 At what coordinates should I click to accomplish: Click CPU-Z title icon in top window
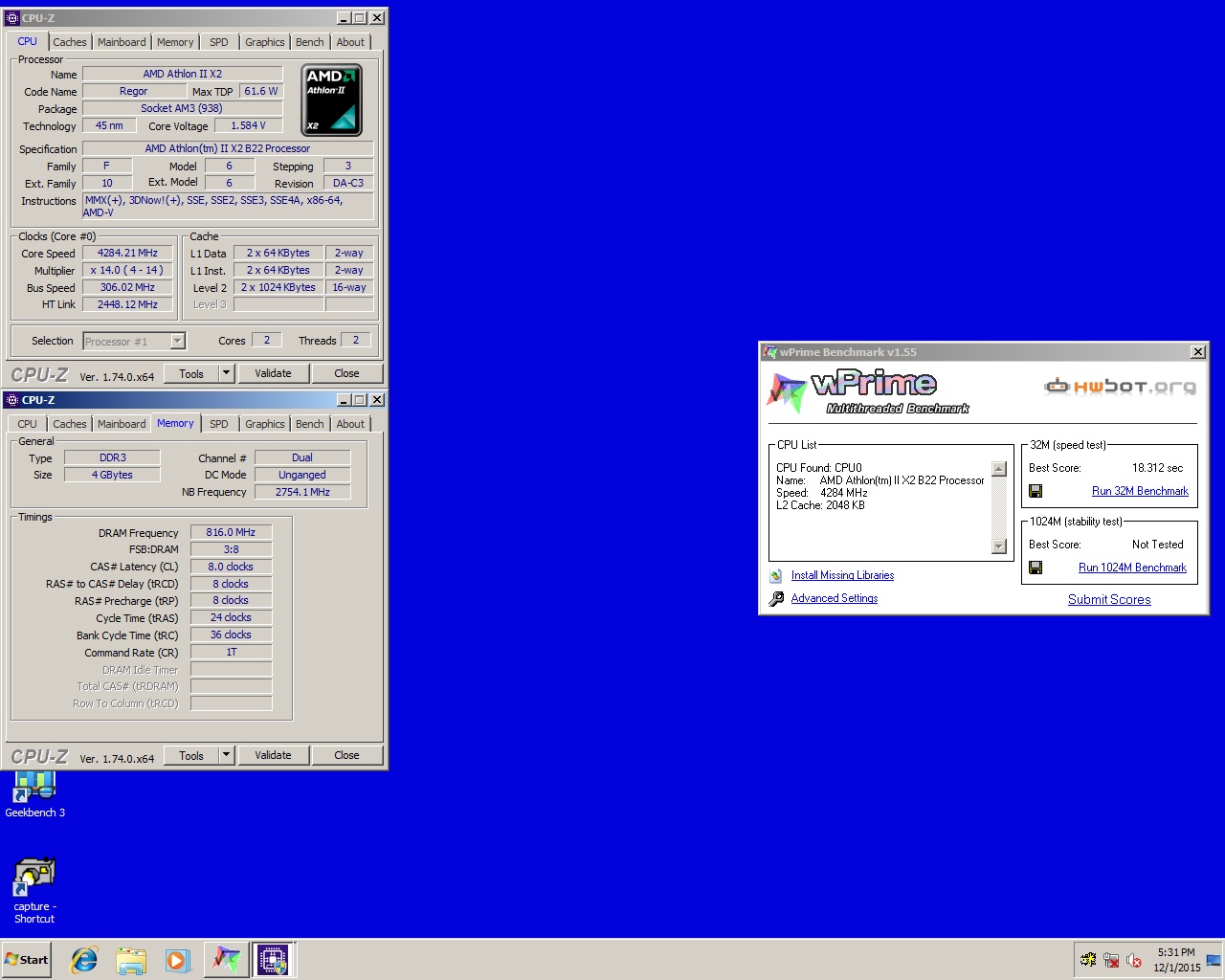click(12, 18)
